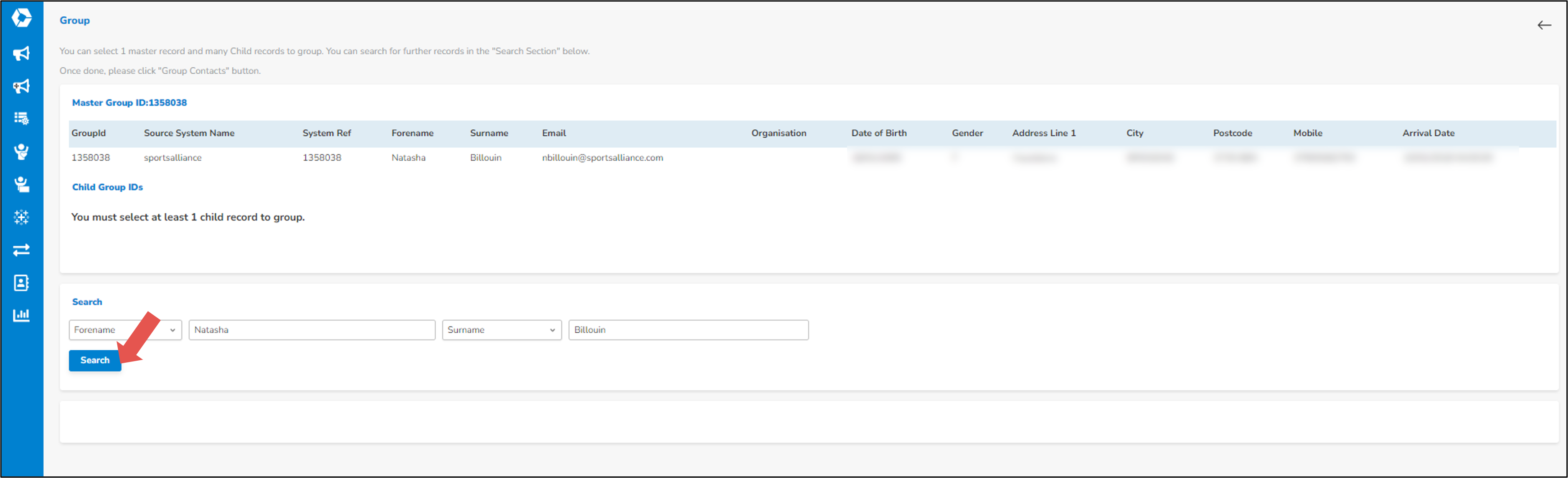Open the create new campaign icon
The width and height of the screenshot is (1568, 478).
tap(21, 86)
